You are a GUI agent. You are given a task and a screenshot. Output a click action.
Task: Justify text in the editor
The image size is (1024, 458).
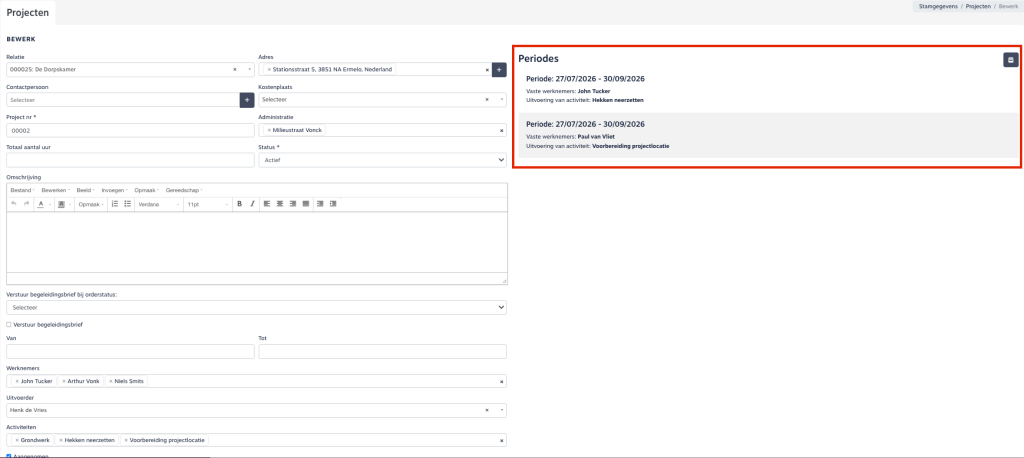[x=306, y=204]
